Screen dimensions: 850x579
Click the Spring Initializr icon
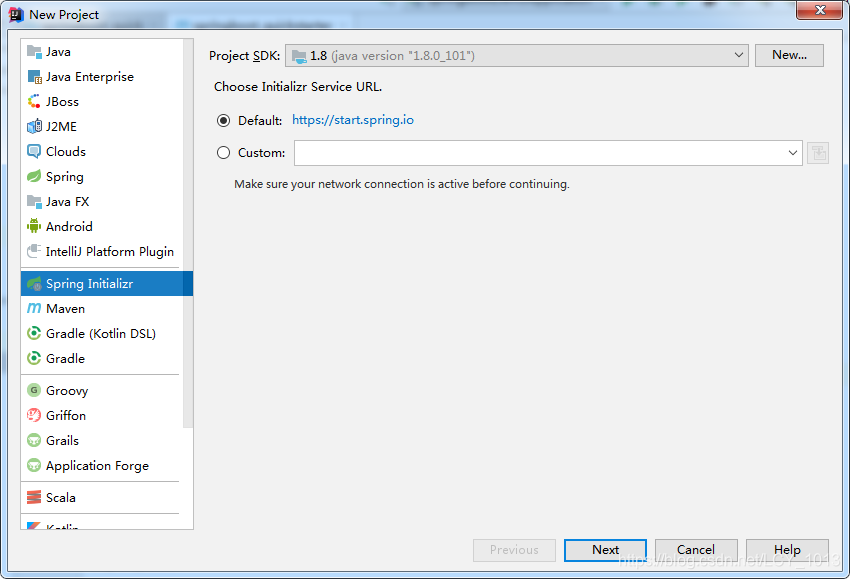click(34, 284)
